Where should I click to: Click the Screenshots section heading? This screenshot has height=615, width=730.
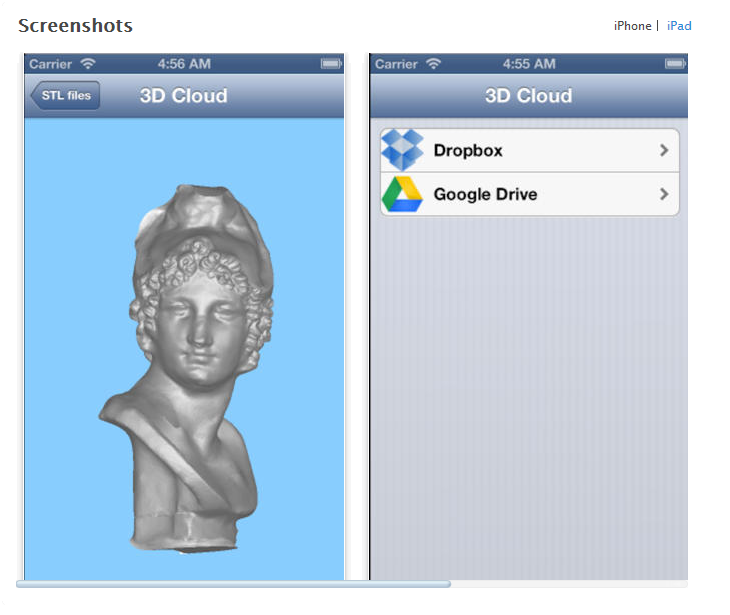[75, 26]
